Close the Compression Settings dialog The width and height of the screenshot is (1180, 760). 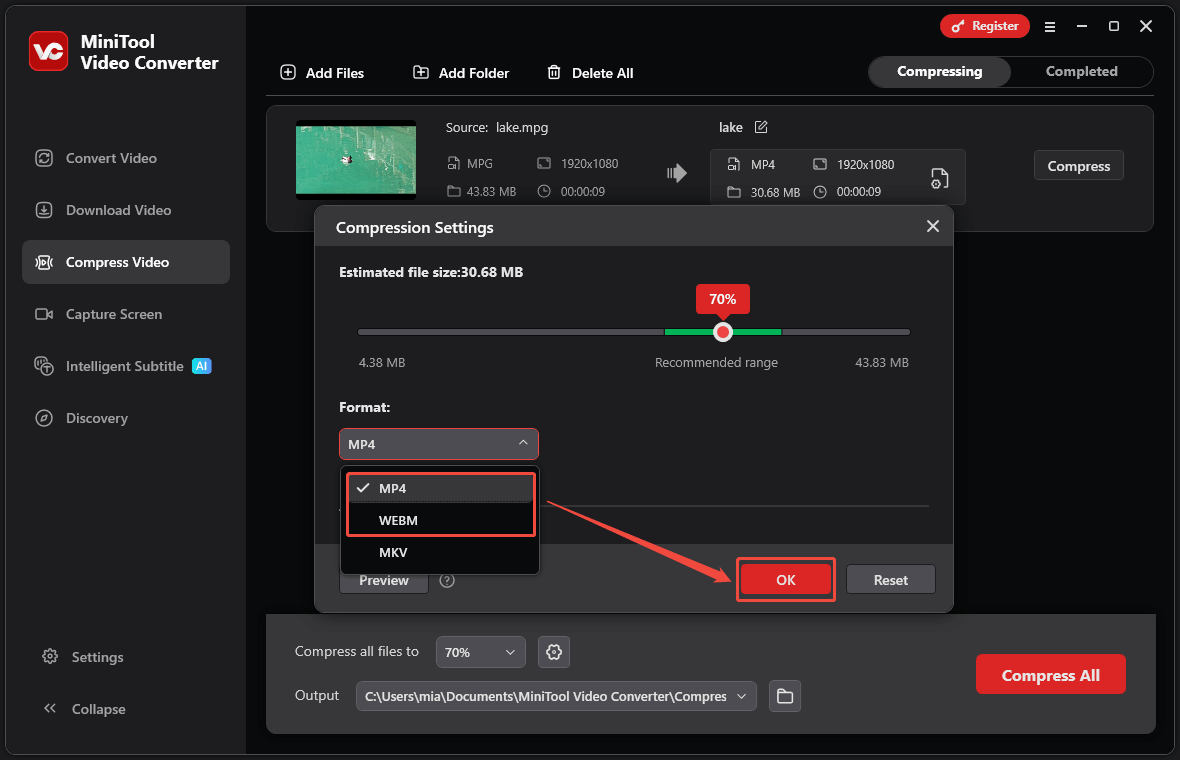point(932,227)
